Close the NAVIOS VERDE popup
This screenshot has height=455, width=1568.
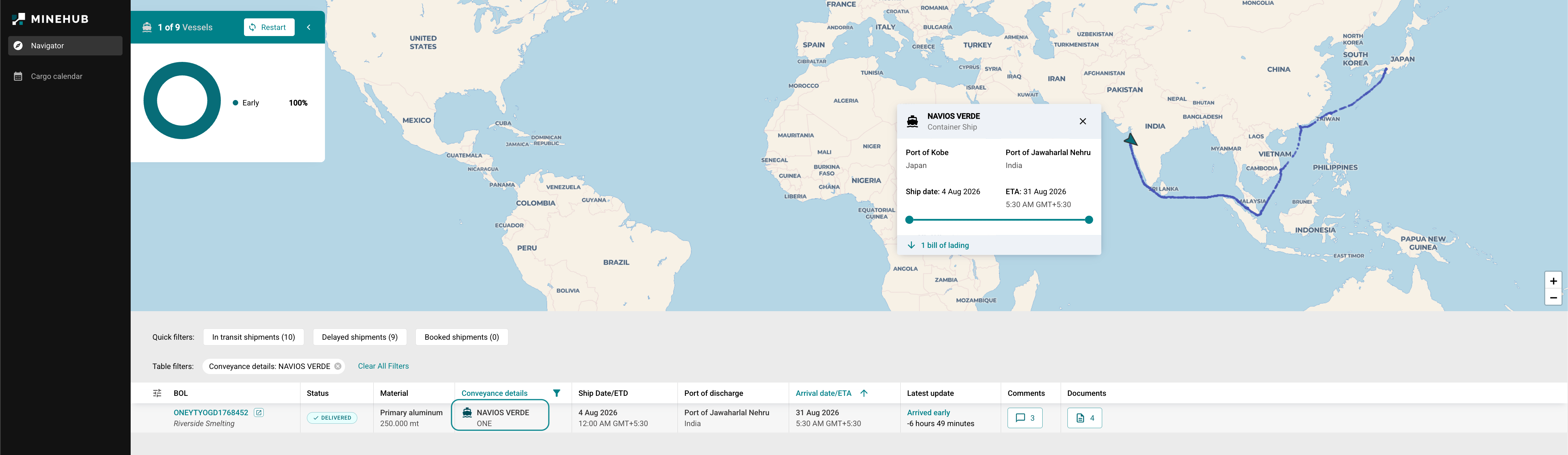click(x=1083, y=121)
